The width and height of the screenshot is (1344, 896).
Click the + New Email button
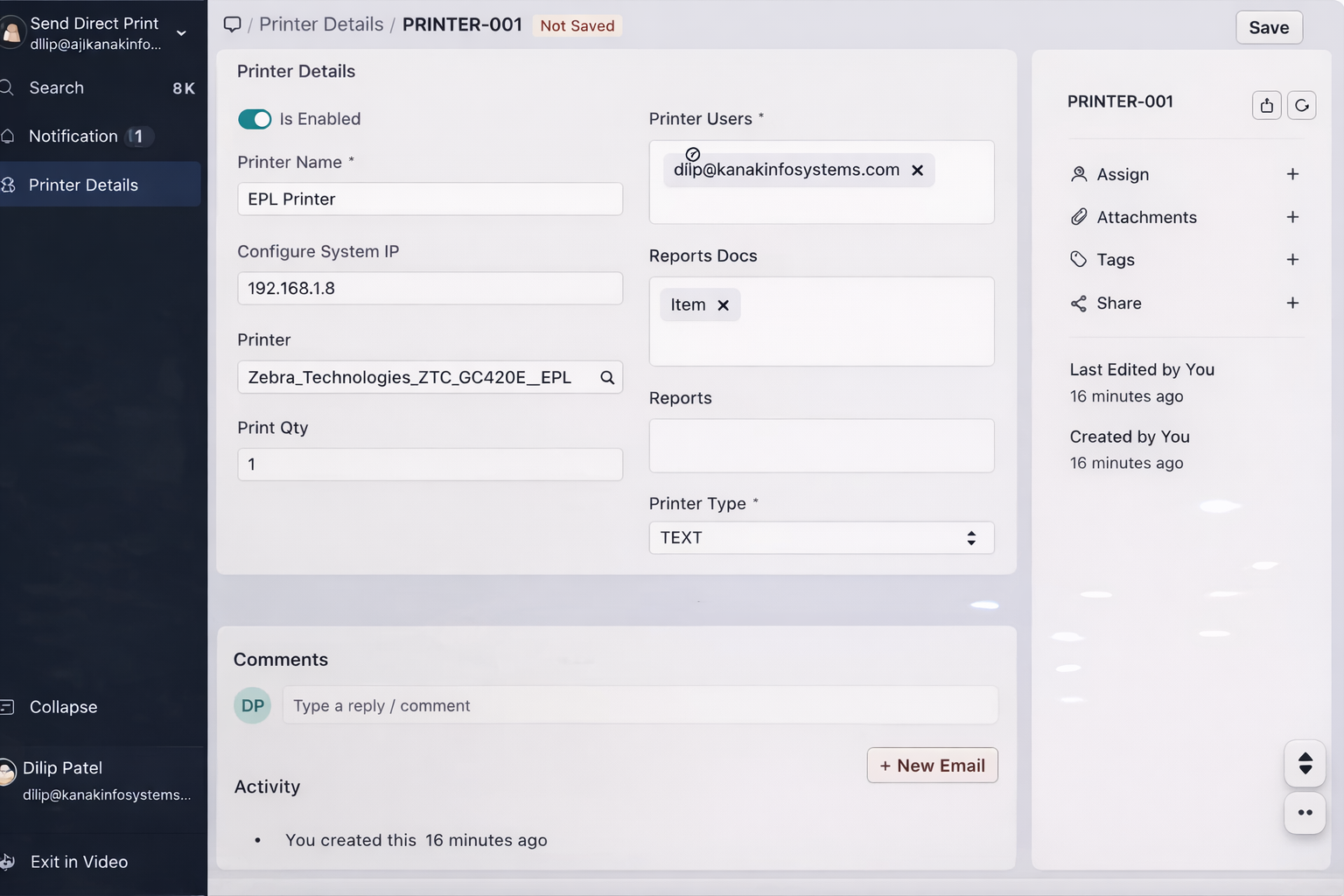(x=932, y=766)
